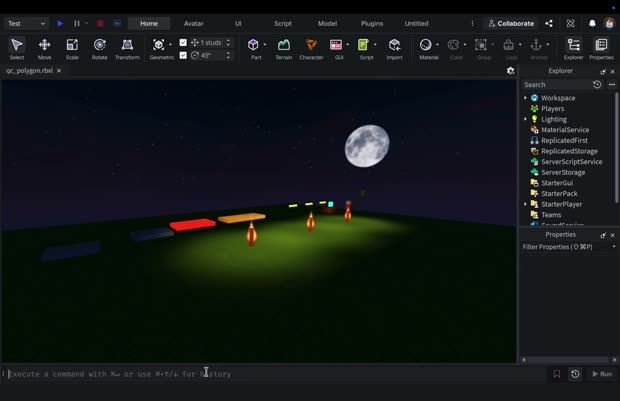Click the Collaborate button
620x401 pixels.
(511, 23)
